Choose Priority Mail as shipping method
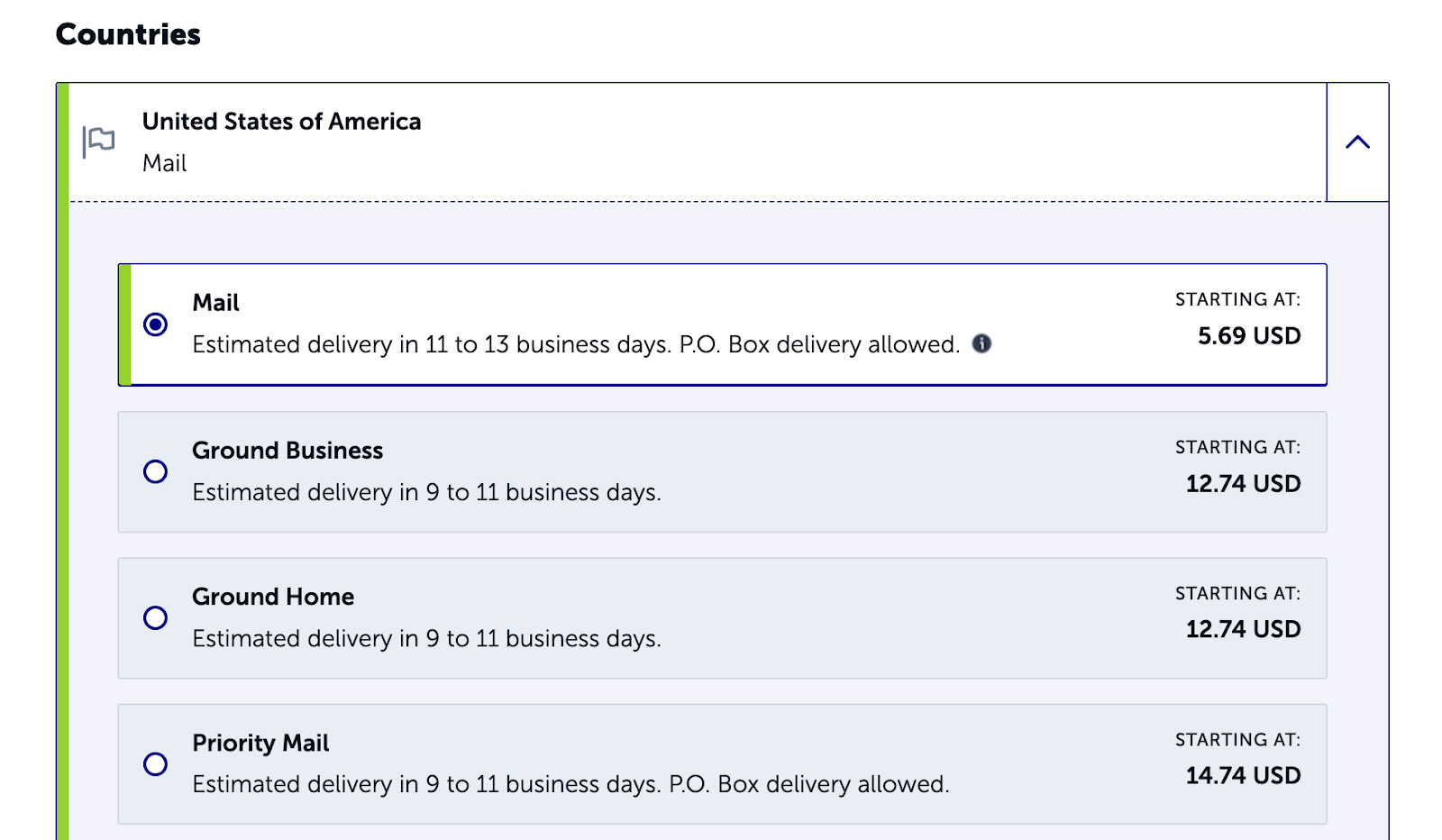Viewport: 1442px width, 840px height. pyautogui.click(x=155, y=764)
